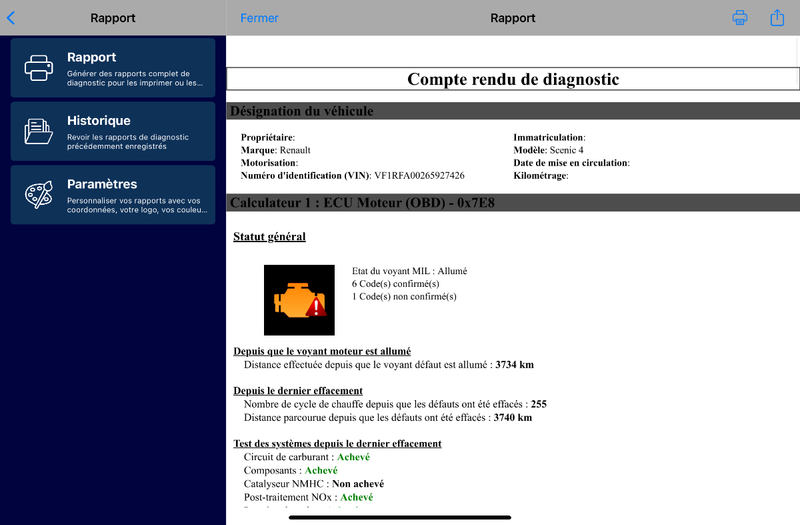Viewport: 800px width, 525px height.
Task: Select the Rapport menu entry label
Action: point(91,57)
